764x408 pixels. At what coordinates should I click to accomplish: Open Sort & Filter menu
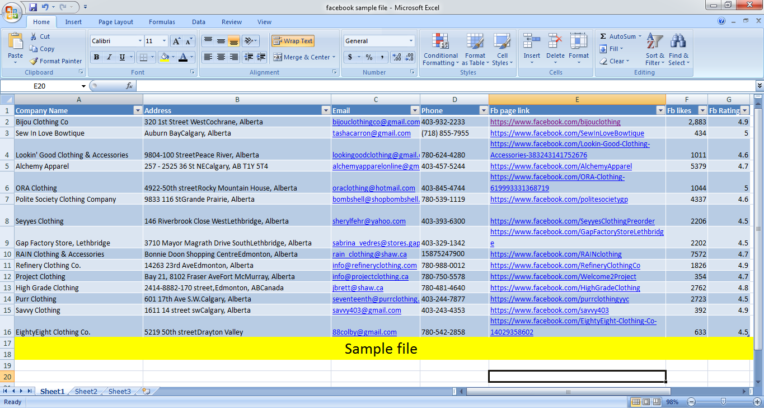tap(654, 50)
